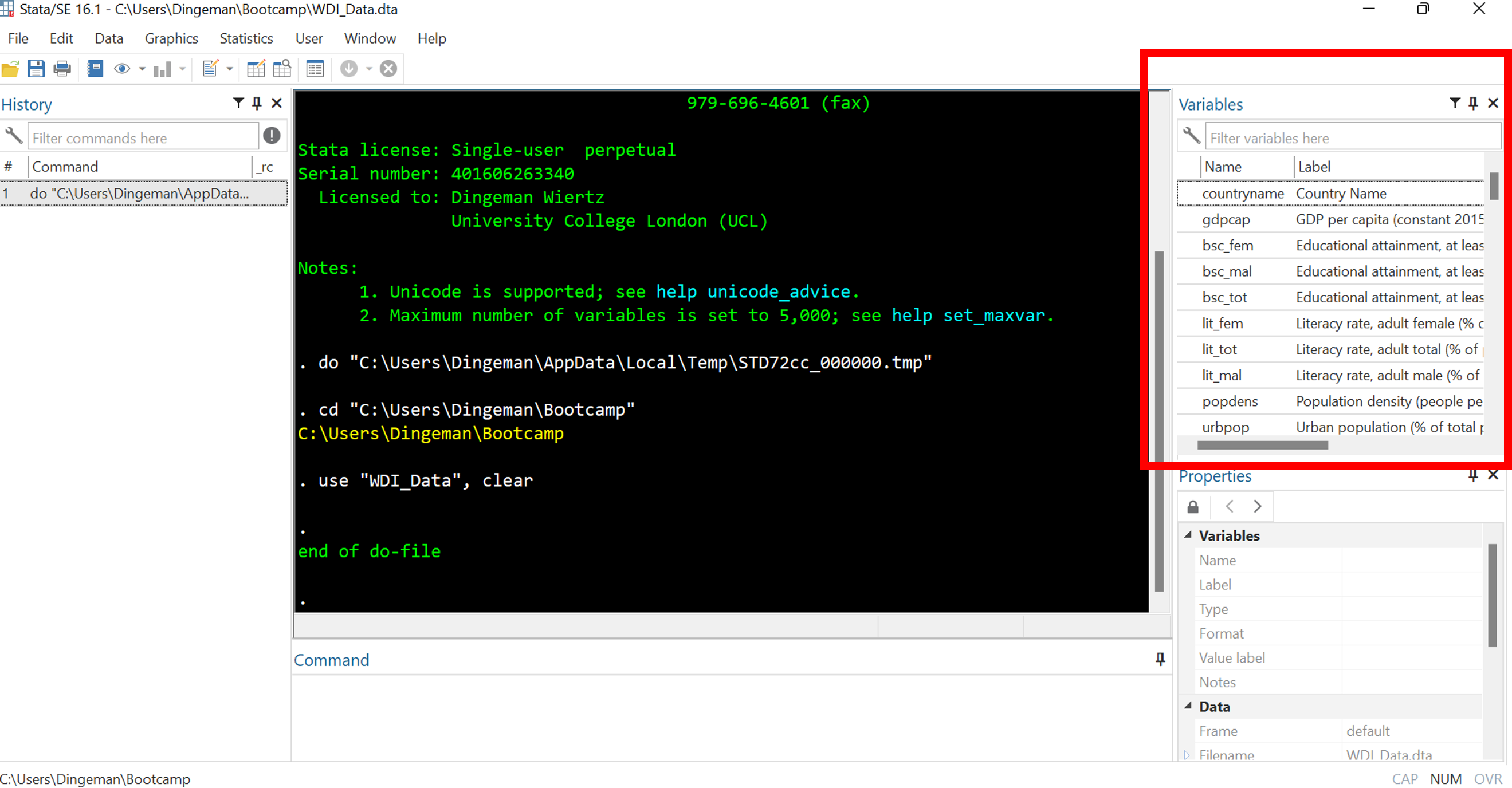Click the Save floppy disk icon
This screenshot has width=1512, height=788.
[x=36, y=69]
